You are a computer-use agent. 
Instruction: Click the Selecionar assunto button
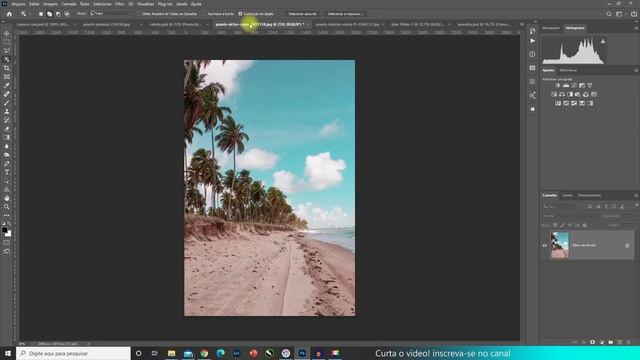coord(302,13)
